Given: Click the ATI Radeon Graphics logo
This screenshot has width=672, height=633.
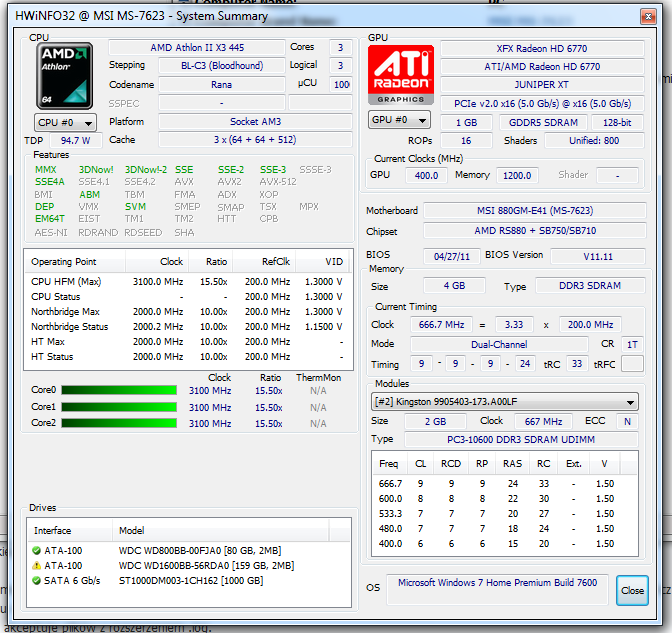Looking at the screenshot, I should click(401, 75).
